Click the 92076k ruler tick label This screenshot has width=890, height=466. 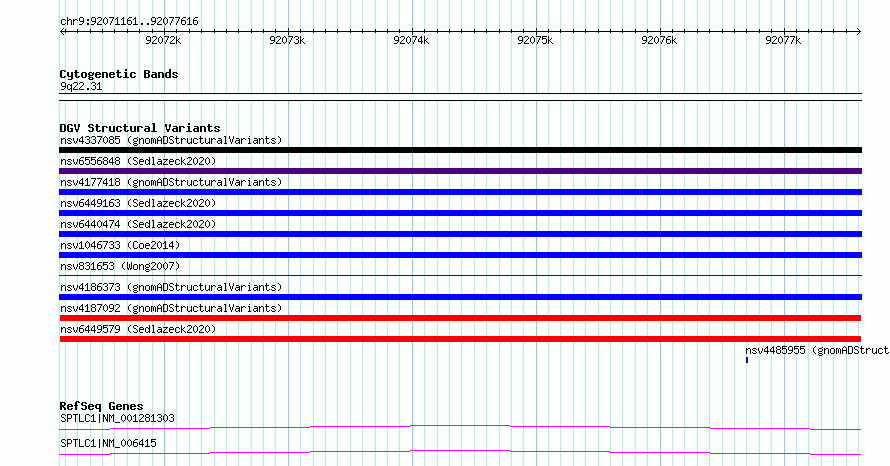tap(659, 40)
